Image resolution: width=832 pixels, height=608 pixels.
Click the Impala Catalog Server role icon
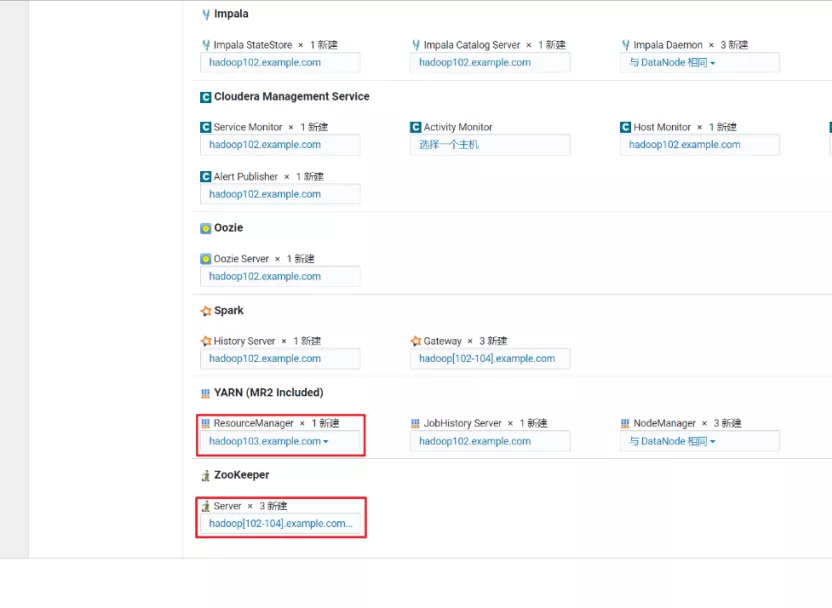point(416,45)
